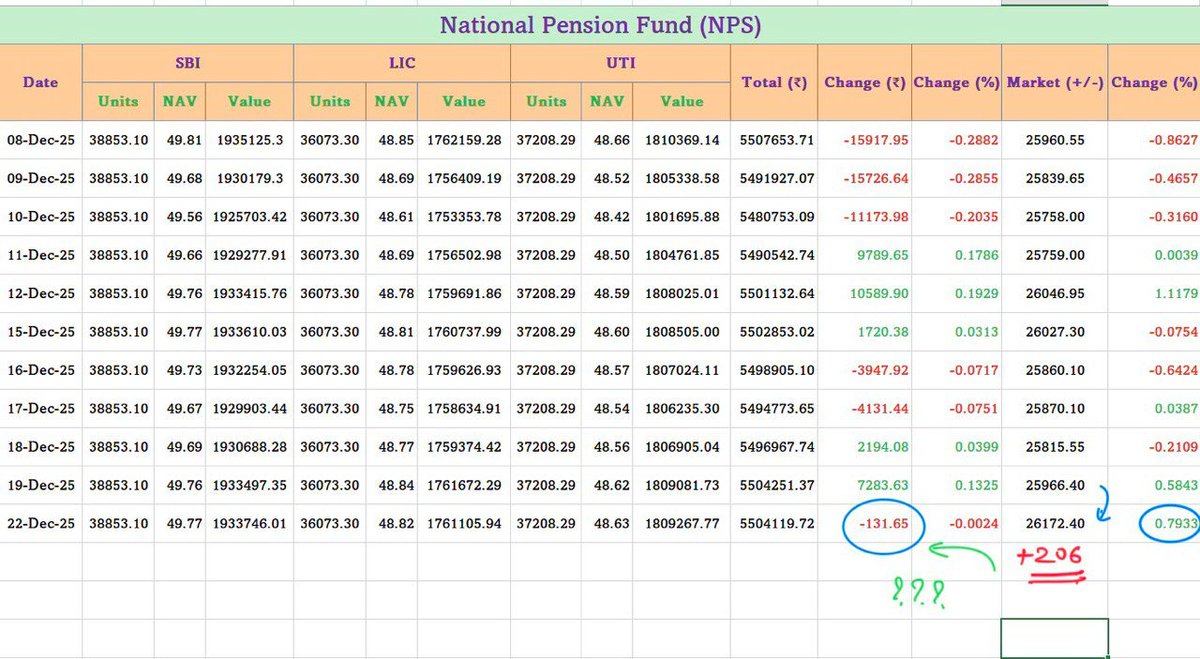Select the Units header under UTI
Screen dimensions: 1200x659
[x=546, y=101]
